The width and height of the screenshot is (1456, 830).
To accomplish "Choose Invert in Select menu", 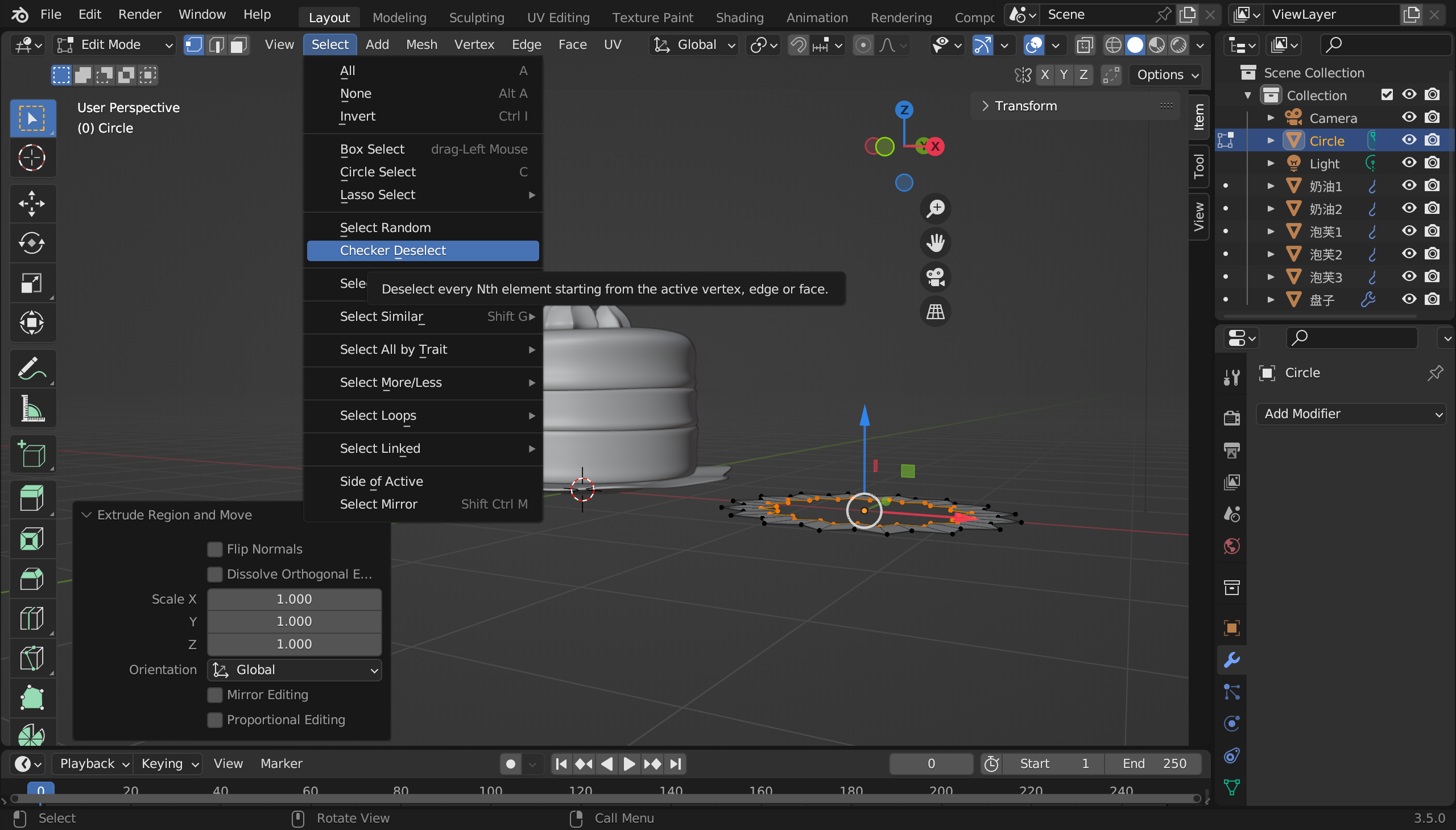I will click(422, 116).
